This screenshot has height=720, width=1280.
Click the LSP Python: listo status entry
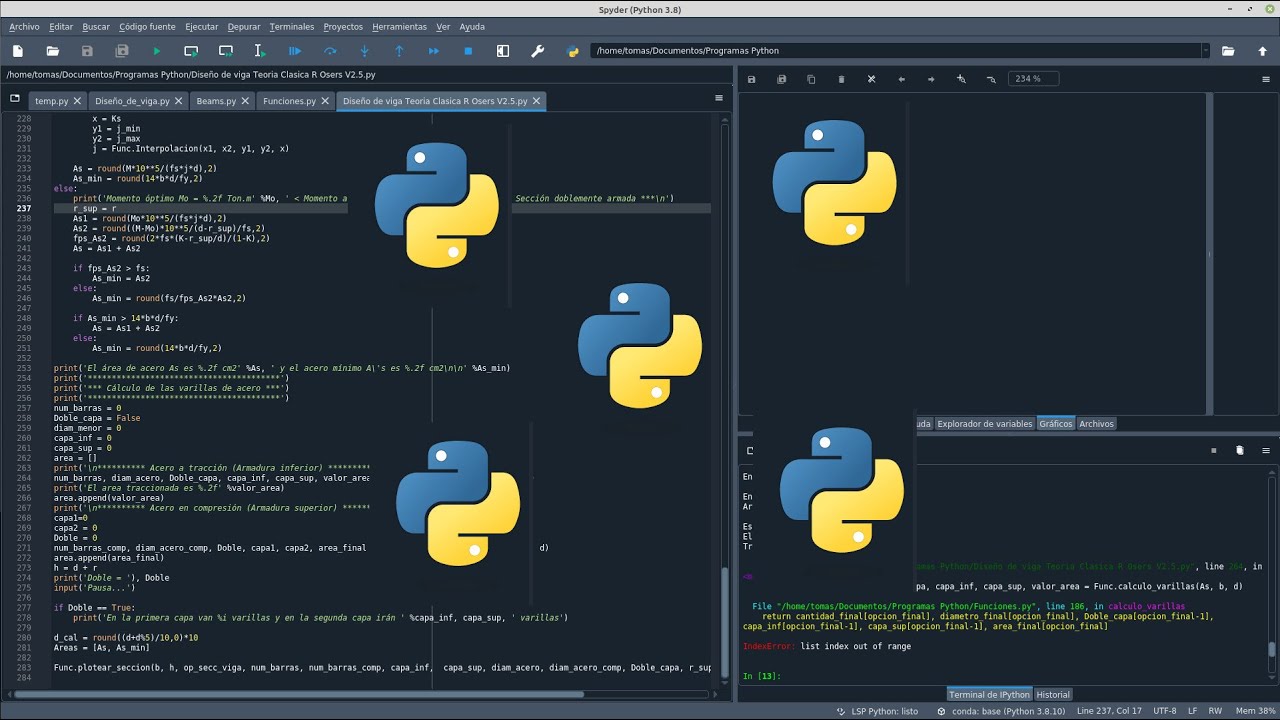(878, 711)
